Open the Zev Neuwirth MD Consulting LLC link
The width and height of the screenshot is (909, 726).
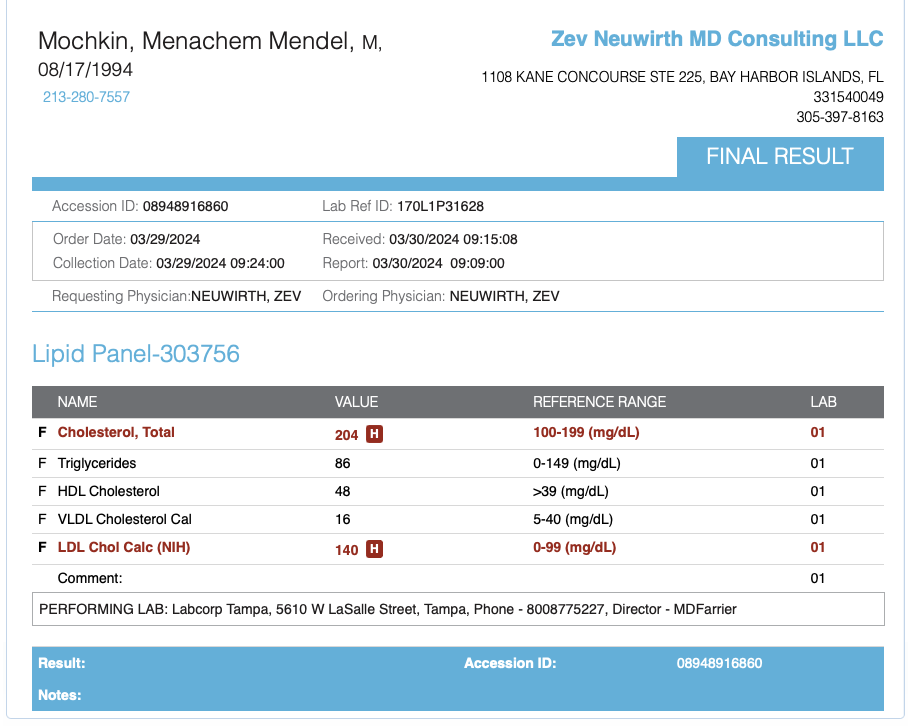717,39
